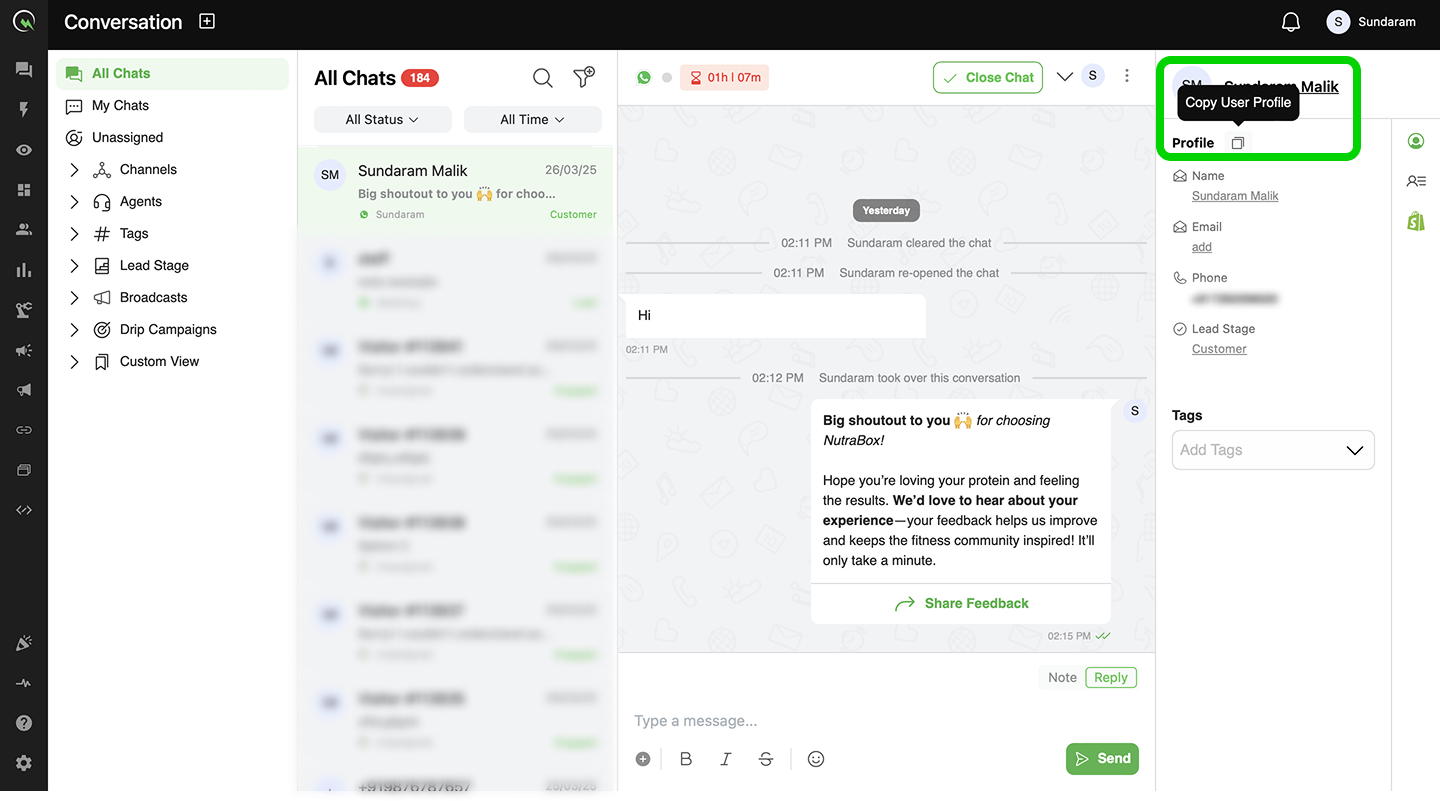Image resolution: width=1440 pixels, height=801 pixels.
Task: Toggle bold formatting in message box
Action: point(686,759)
